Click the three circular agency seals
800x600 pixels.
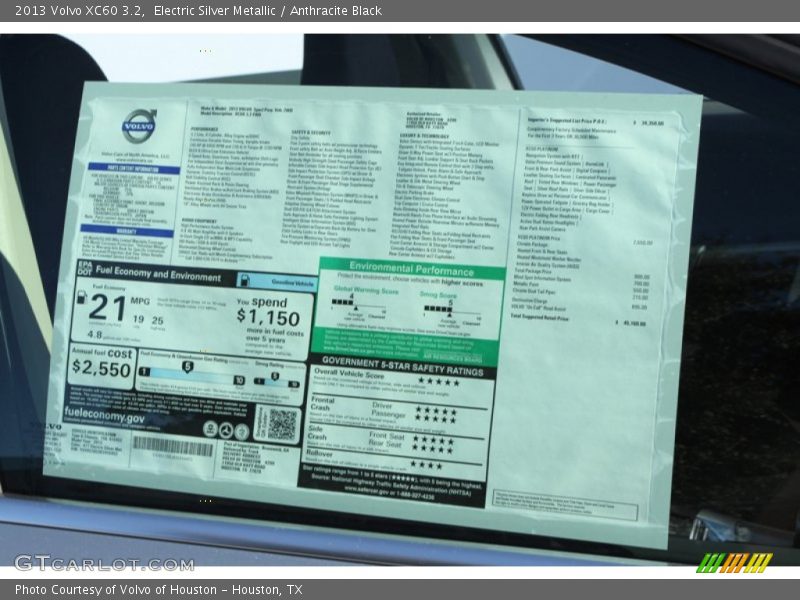click(x=224, y=429)
